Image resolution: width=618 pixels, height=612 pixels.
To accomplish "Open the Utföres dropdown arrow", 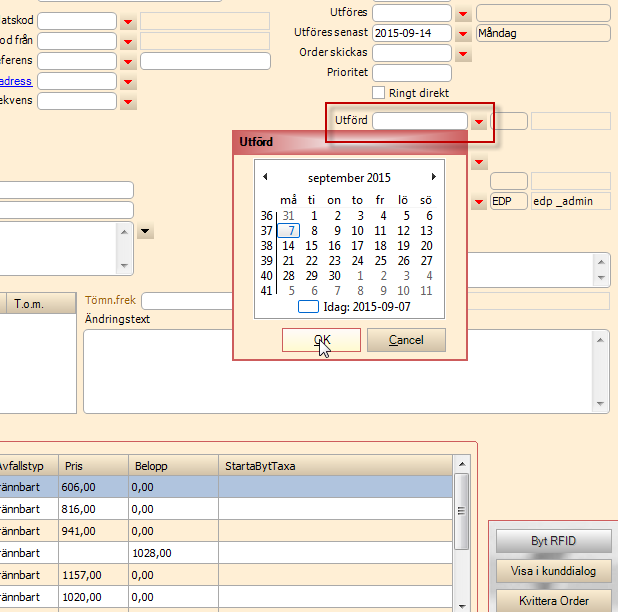I will point(462,13).
